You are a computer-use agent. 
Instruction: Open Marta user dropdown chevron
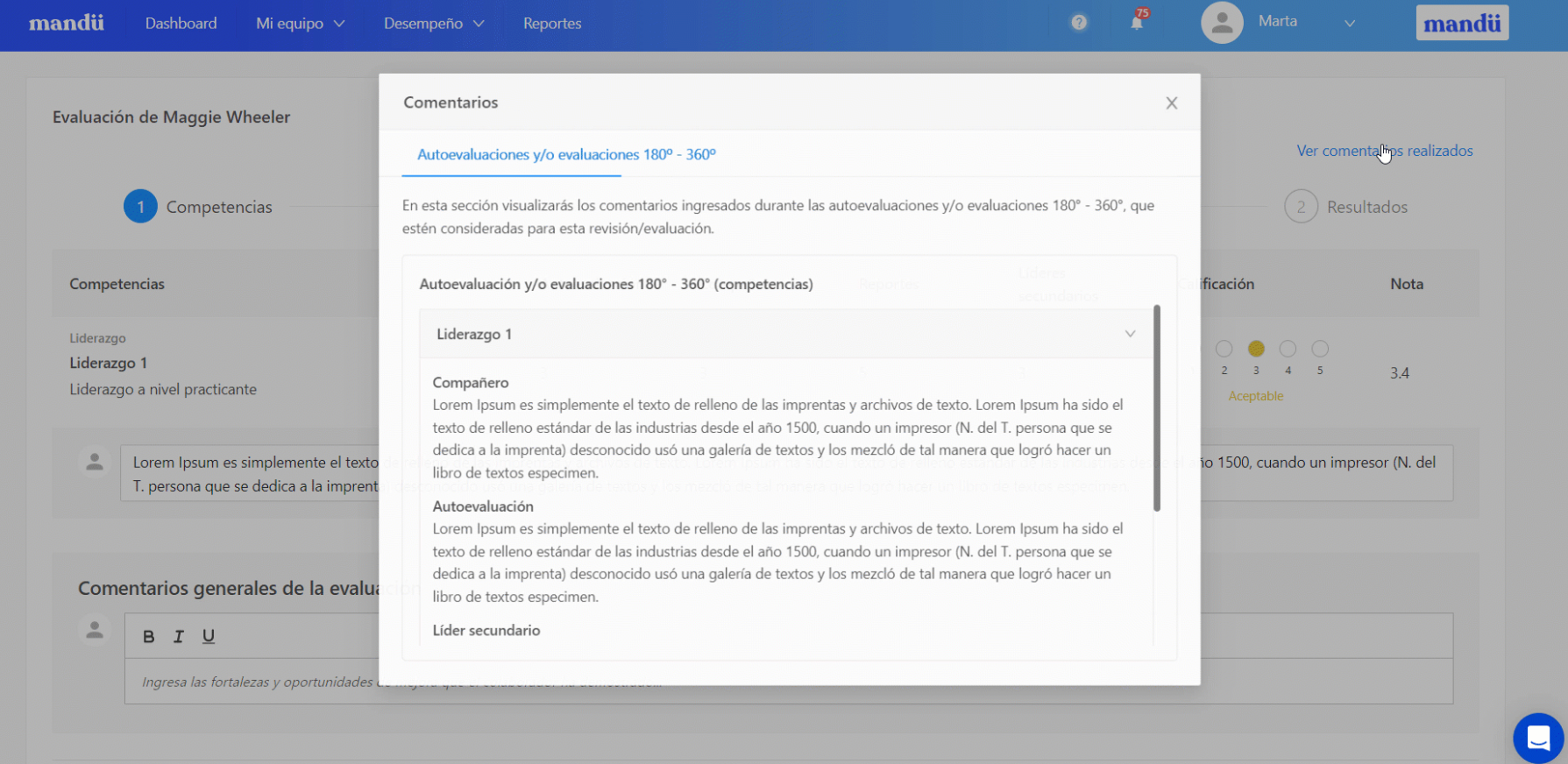[x=1350, y=24]
